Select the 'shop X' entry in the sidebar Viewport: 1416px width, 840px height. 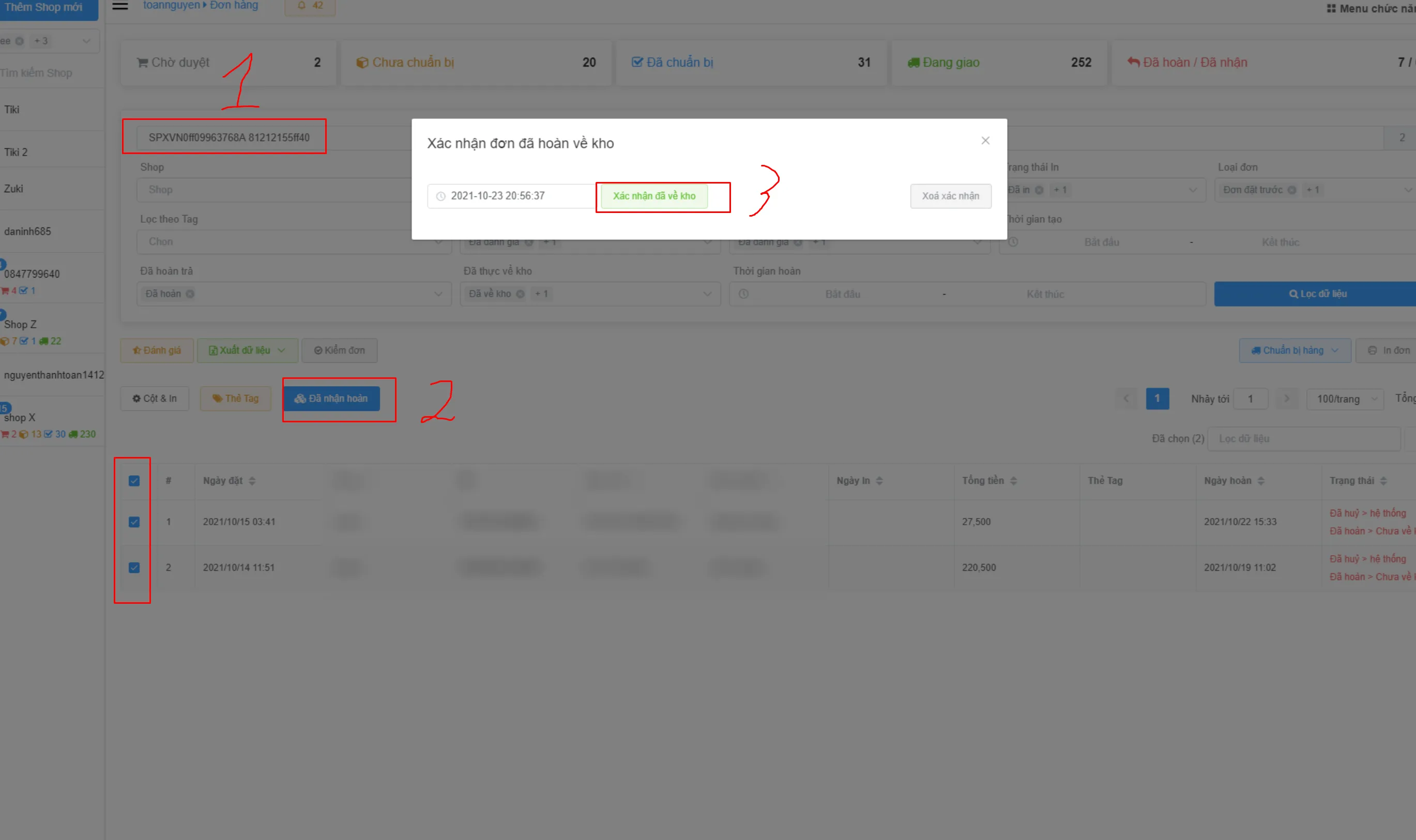tap(52, 422)
